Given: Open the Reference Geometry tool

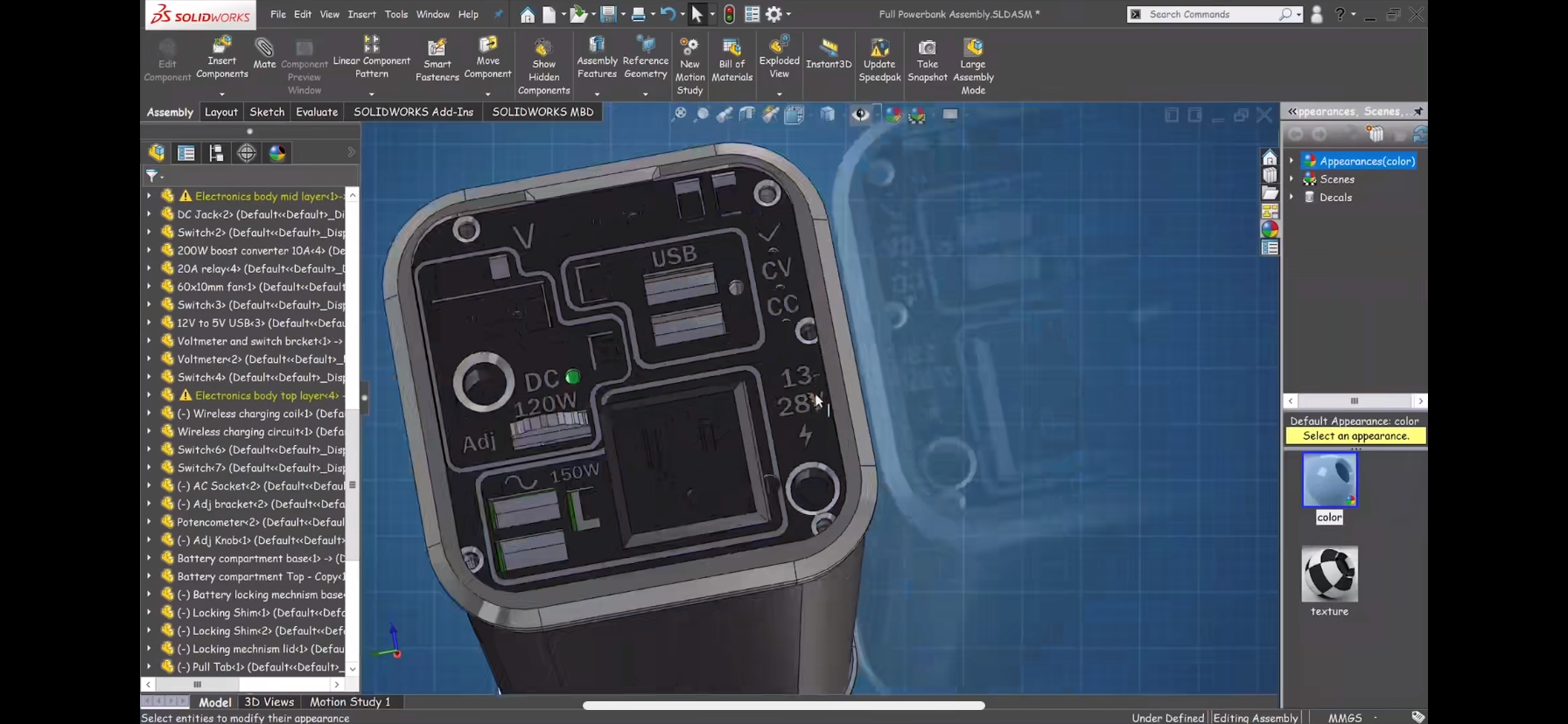Looking at the screenshot, I should (645, 58).
